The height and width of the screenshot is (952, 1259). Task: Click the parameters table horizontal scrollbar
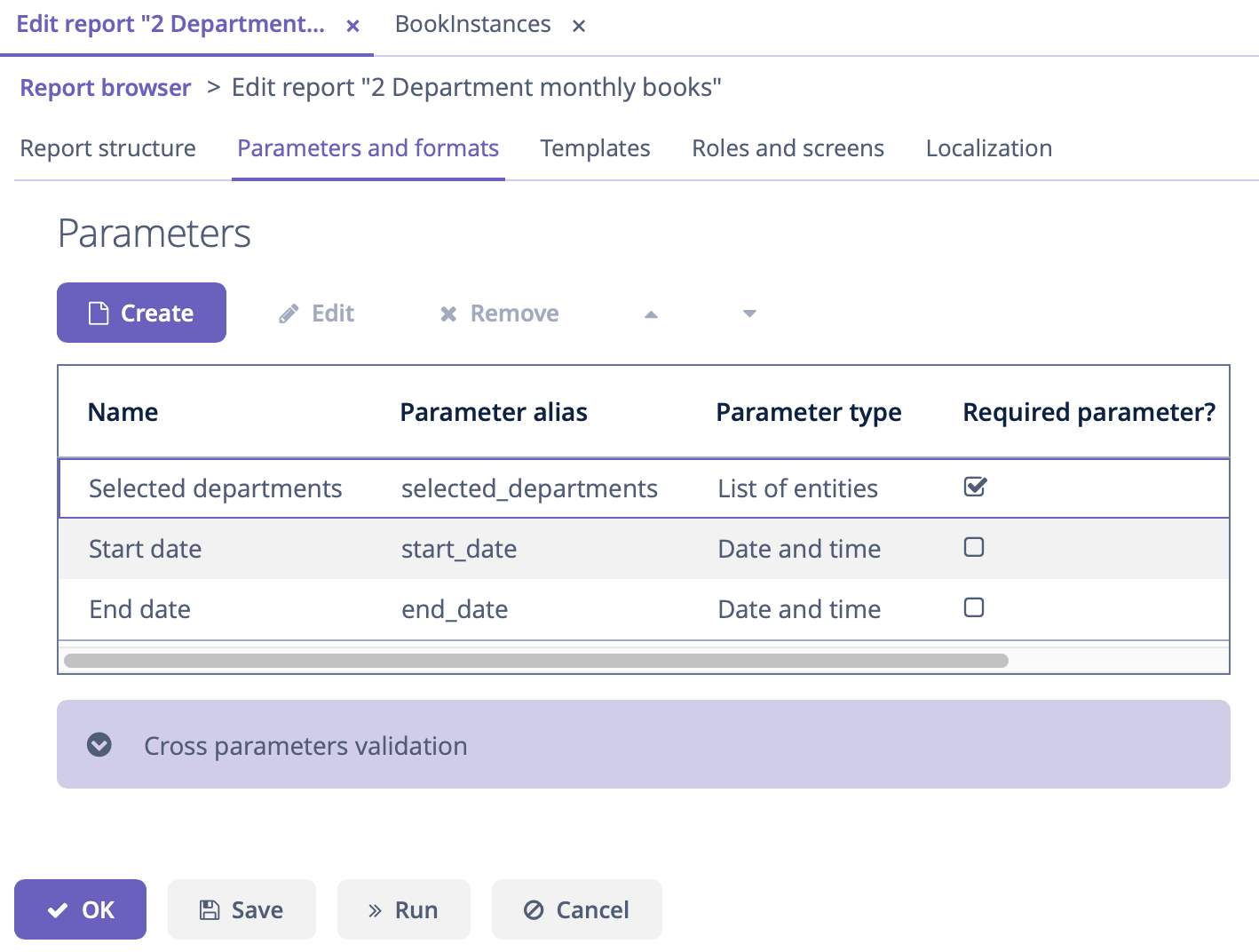[536, 661]
